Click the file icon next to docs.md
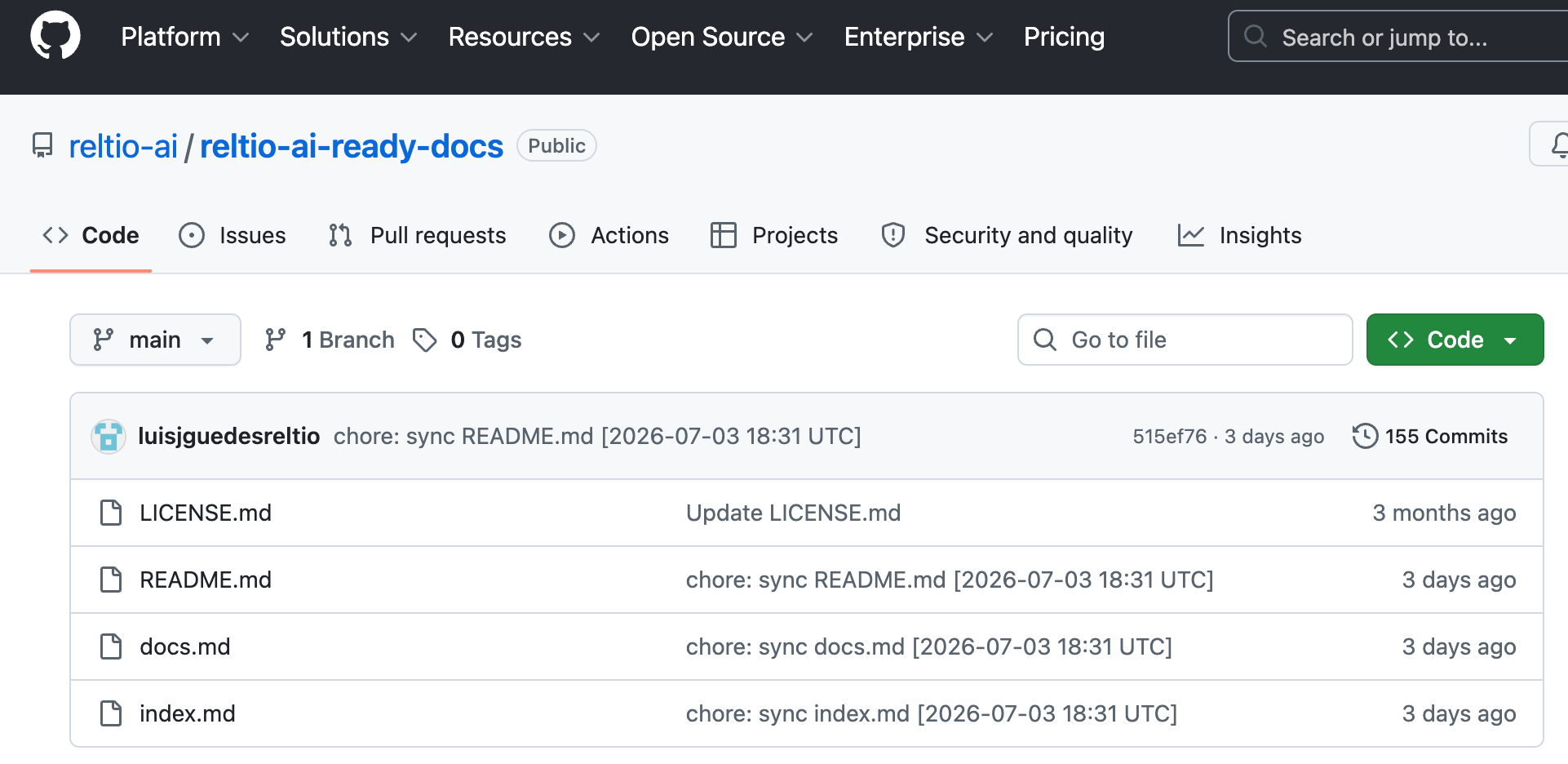 pos(111,646)
